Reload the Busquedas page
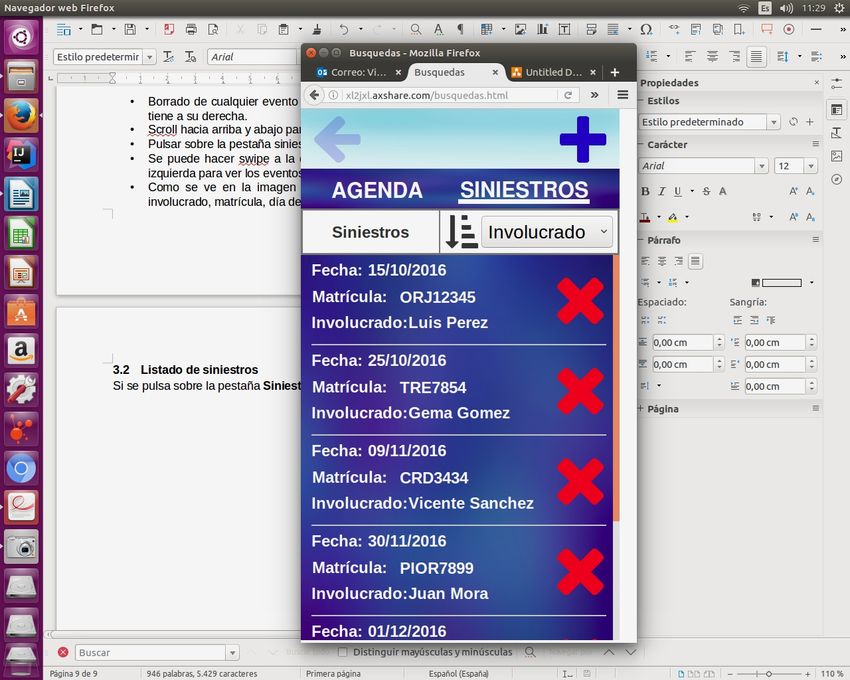 568,95
